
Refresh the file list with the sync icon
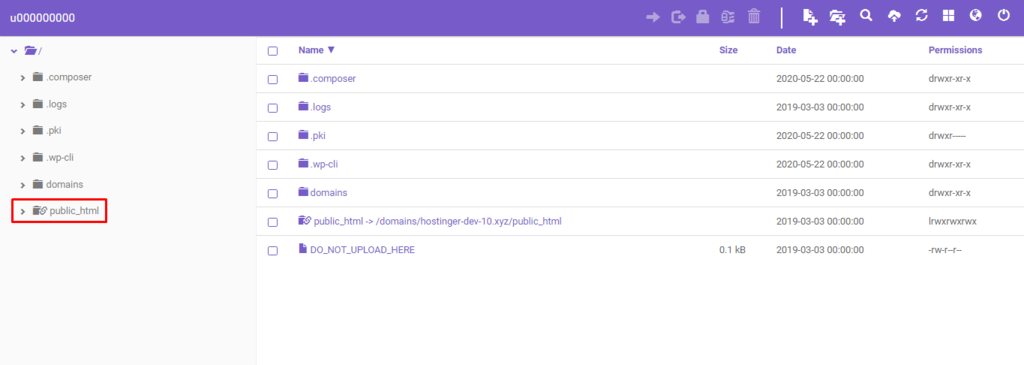(921, 16)
